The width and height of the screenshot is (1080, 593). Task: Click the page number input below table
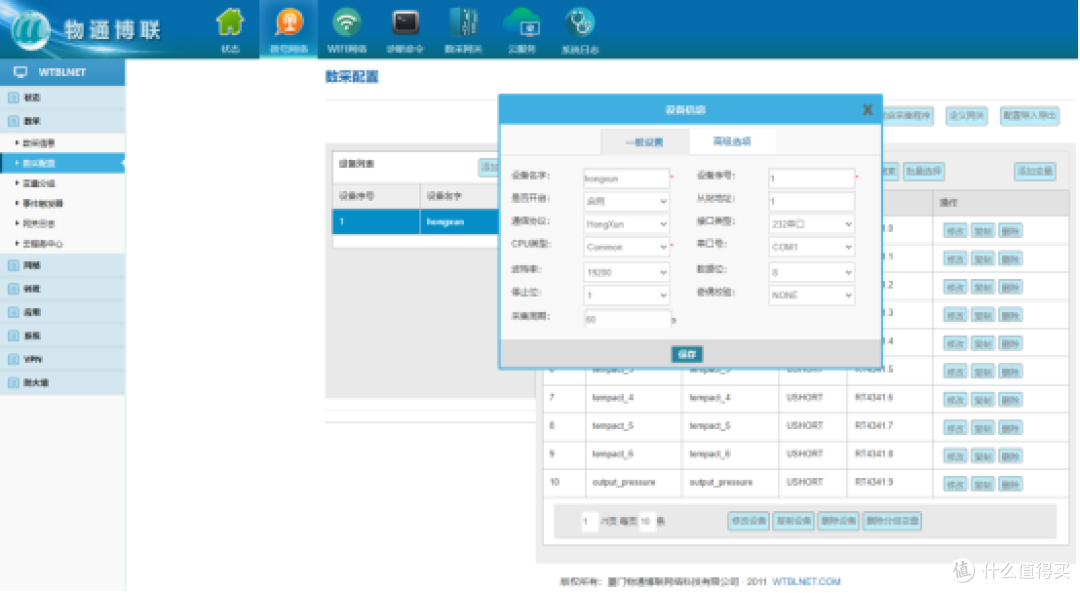coord(589,521)
